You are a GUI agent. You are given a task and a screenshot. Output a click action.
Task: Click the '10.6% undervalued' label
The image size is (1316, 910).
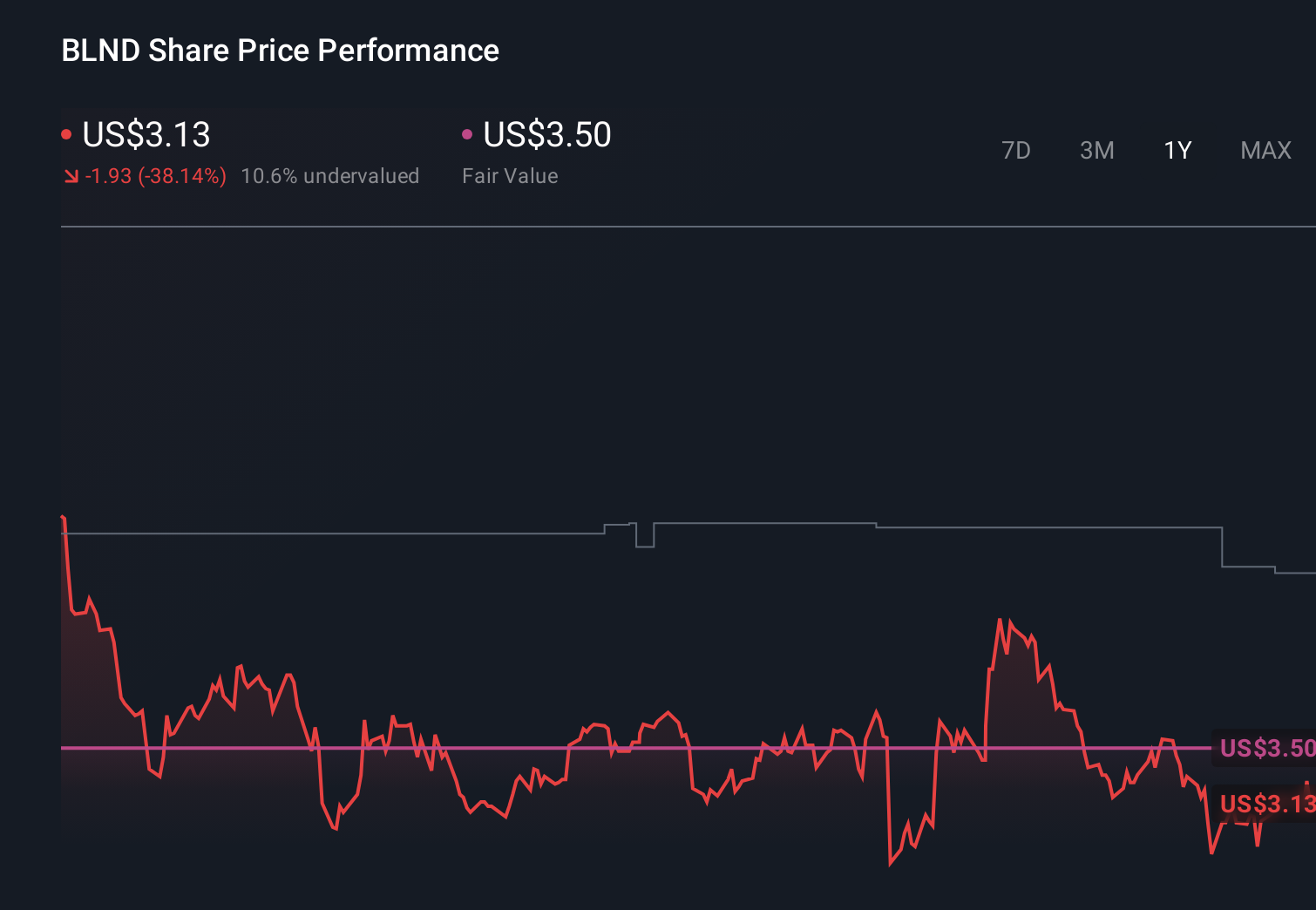[x=330, y=175]
